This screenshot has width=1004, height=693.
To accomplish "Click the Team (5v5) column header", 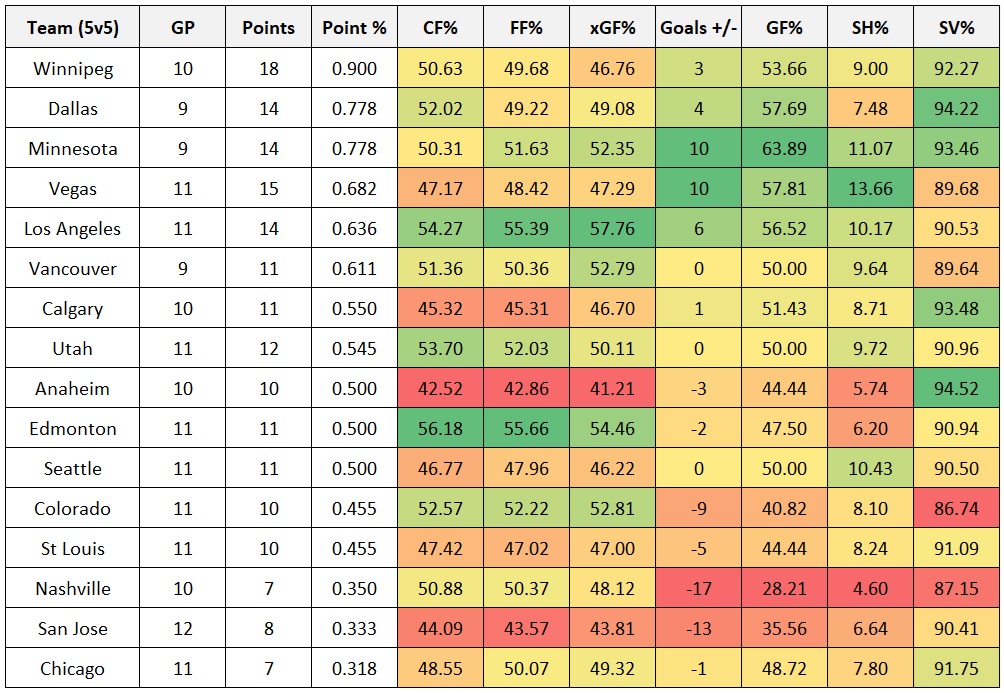I will tap(73, 28).
